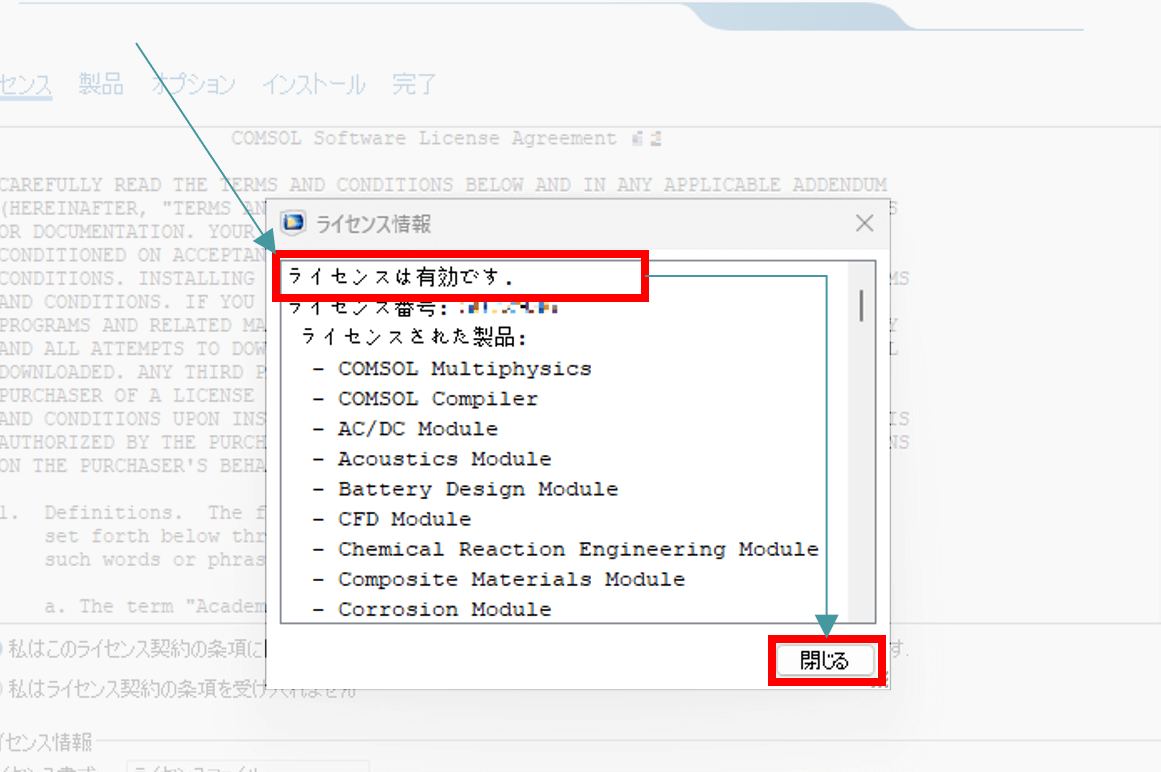Click Chemical Reaction Engineering Module entry
Viewport: 1161px width, 772px height.
pos(577,550)
